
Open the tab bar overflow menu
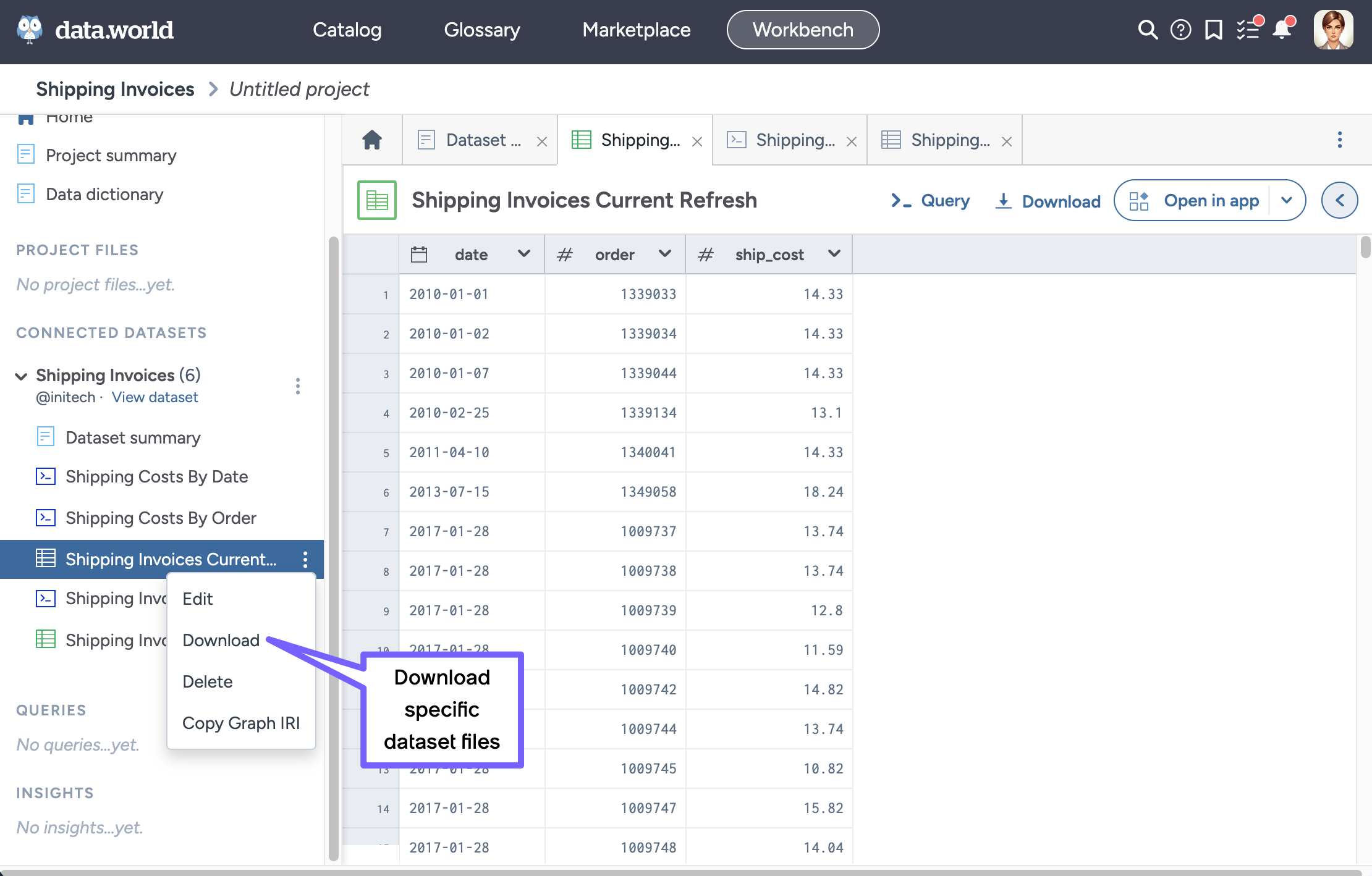click(1340, 140)
